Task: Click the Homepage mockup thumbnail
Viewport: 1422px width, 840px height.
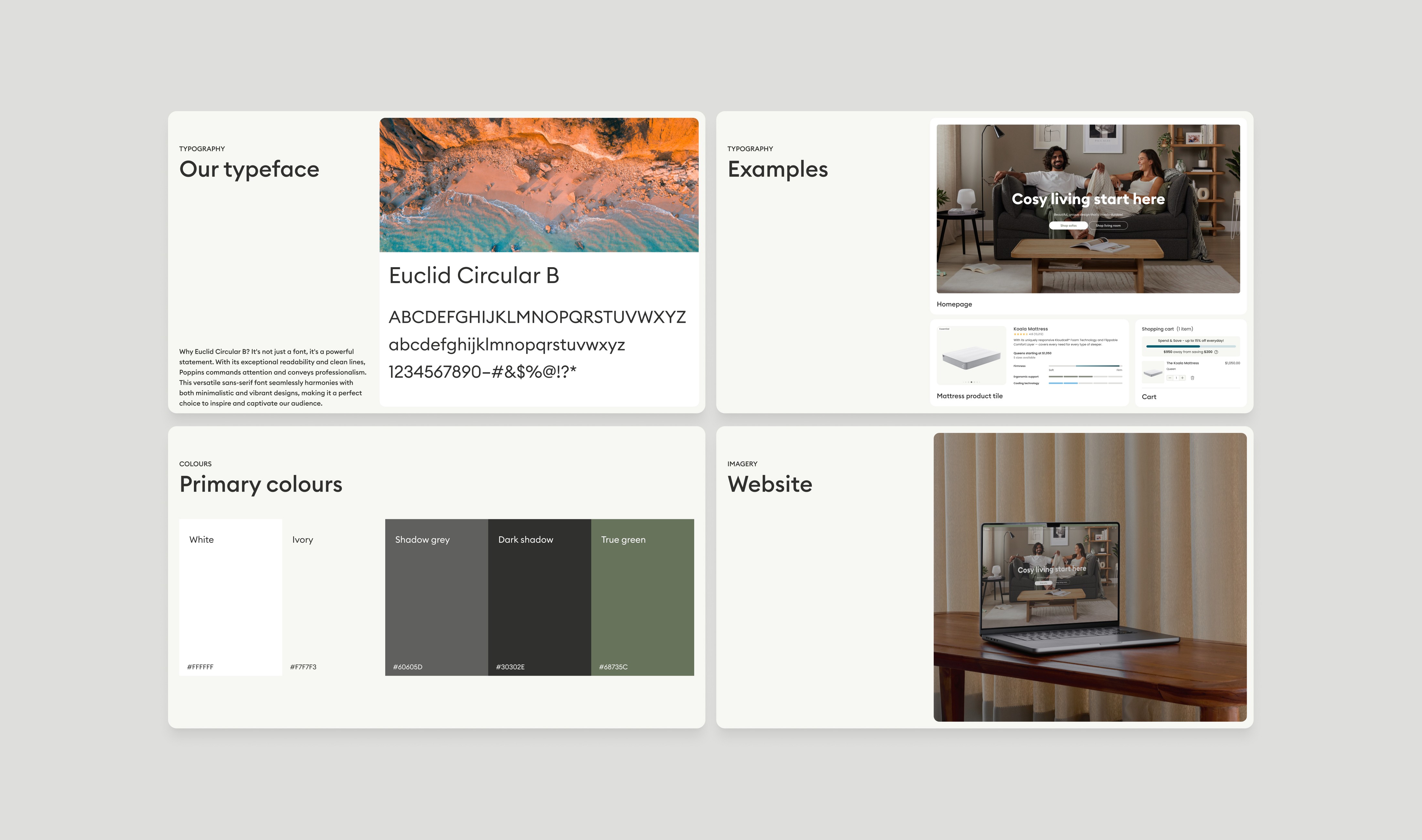Action: click(1088, 209)
